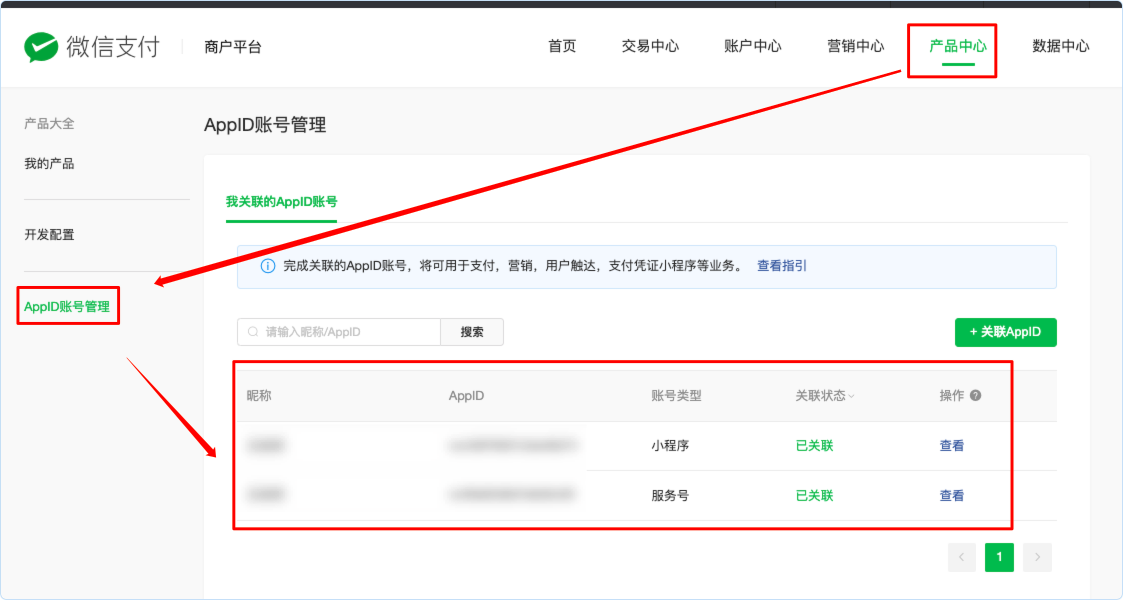Image resolution: width=1123 pixels, height=600 pixels.
Task: Open AppID账号管理 in the sidebar
Action: 67,306
